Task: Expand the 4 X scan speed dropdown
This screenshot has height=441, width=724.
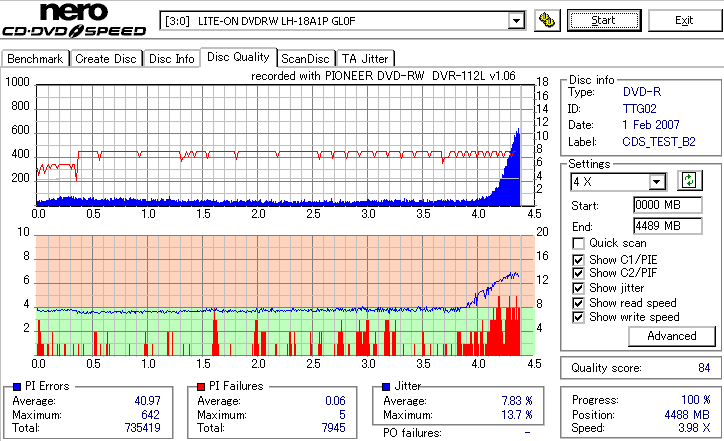Action: [656, 182]
